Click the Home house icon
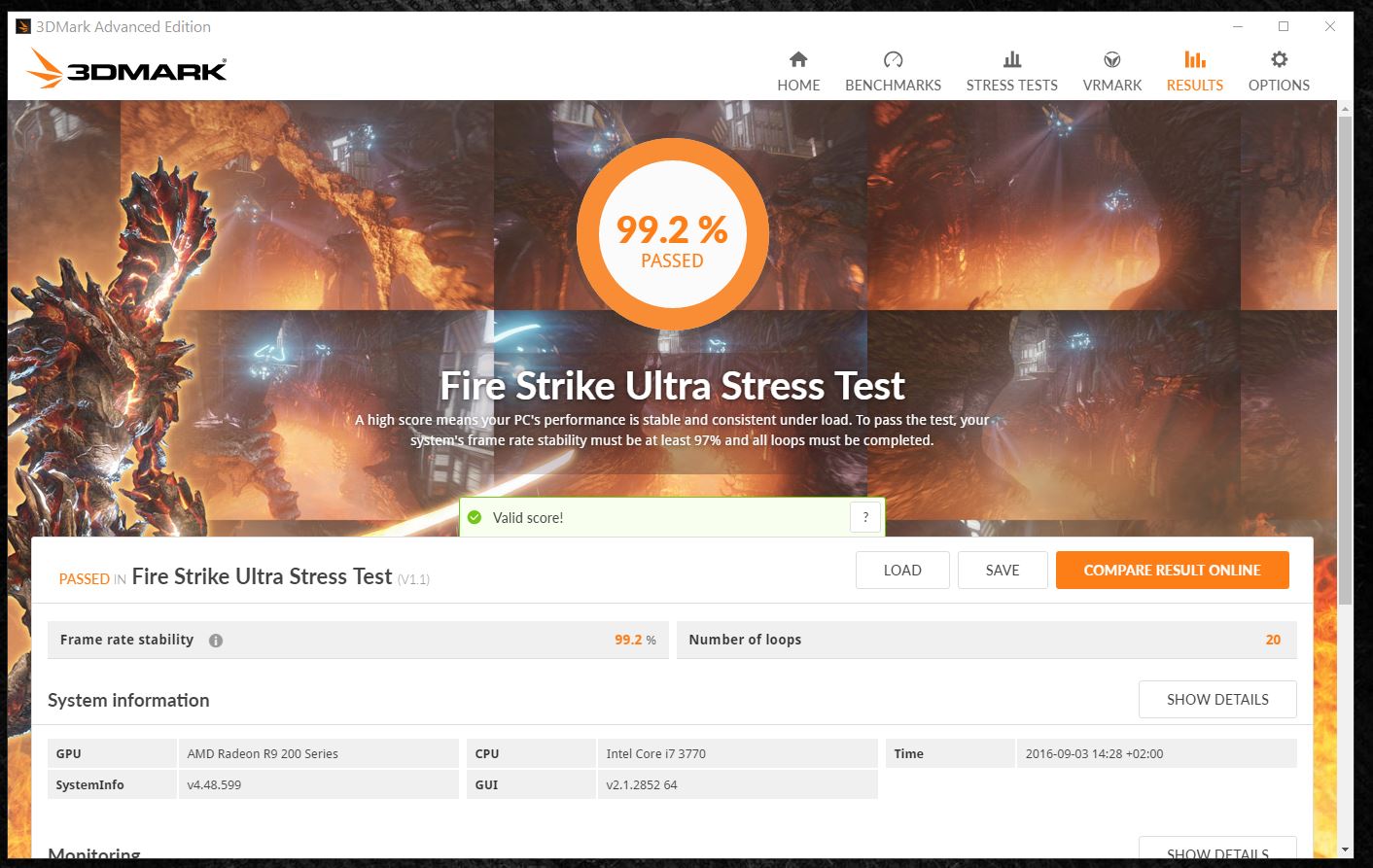The width and height of the screenshot is (1373, 868). (x=798, y=59)
